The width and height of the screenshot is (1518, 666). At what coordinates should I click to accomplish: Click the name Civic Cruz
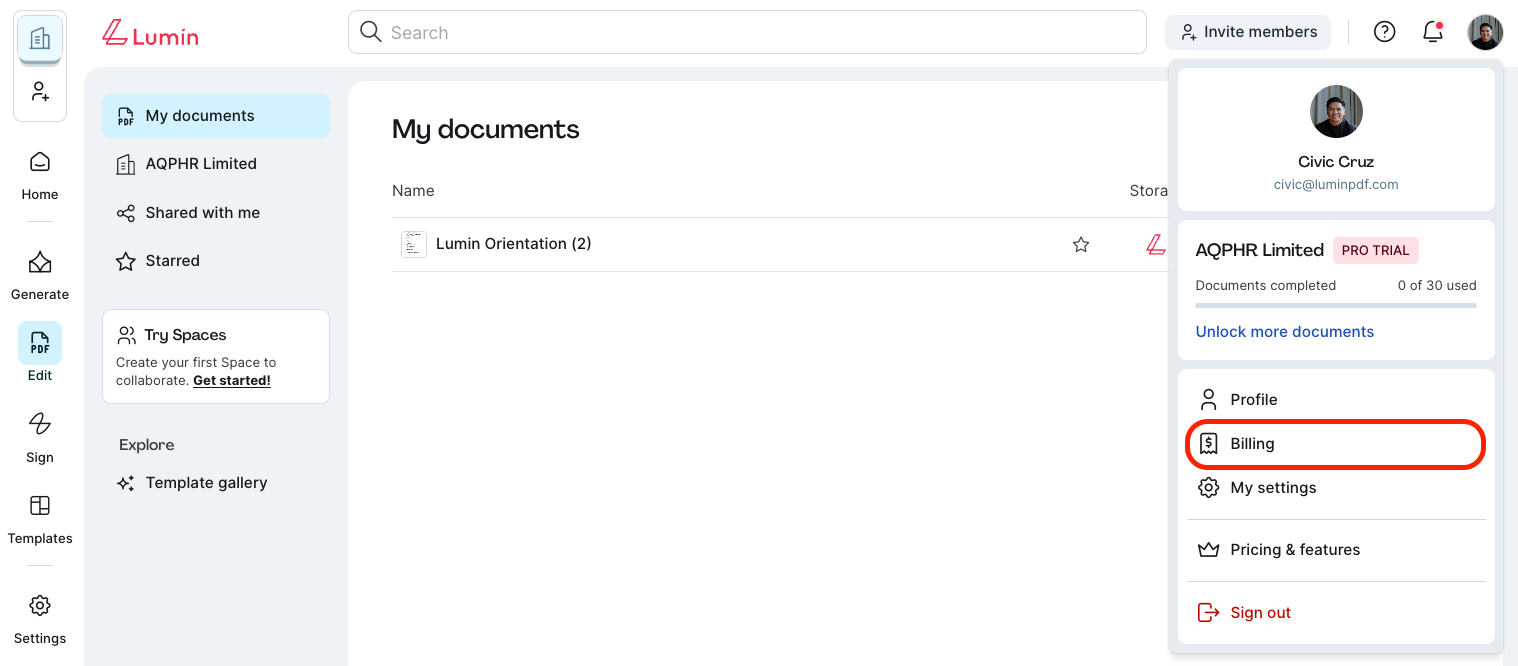(x=1336, y=162)
